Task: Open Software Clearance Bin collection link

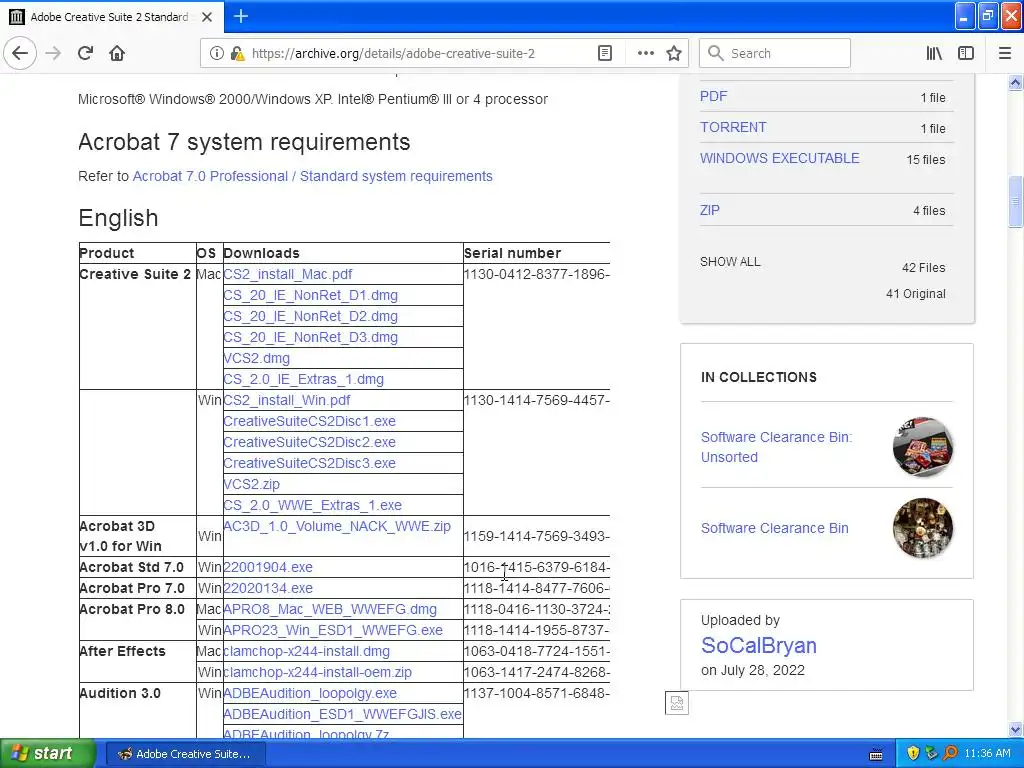Action: point(775,528)
